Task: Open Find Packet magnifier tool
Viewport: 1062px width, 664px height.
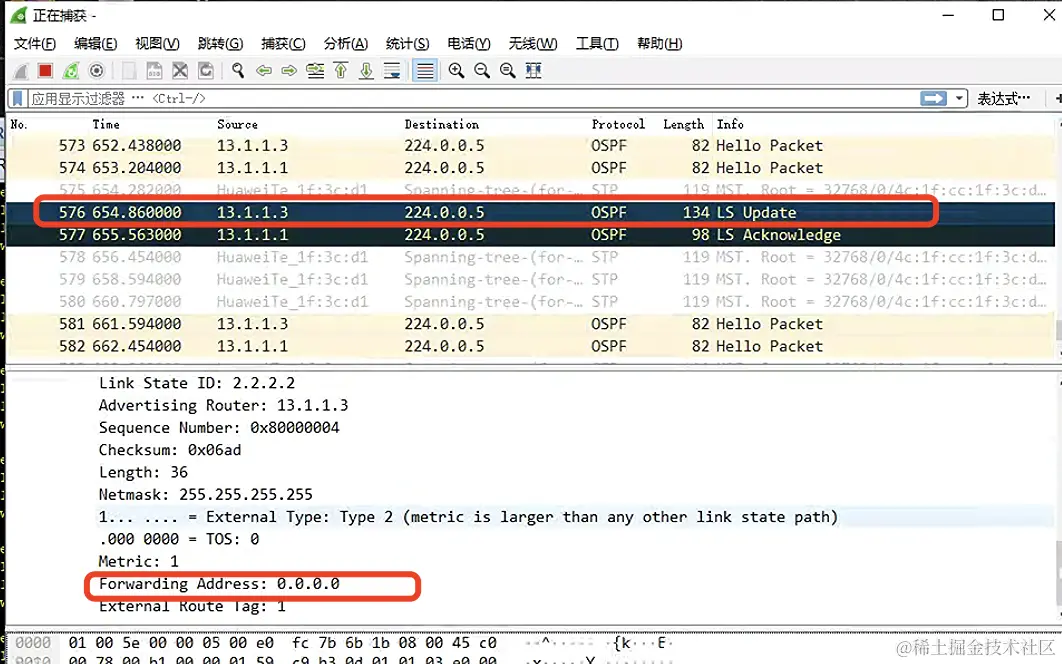Action: [238, 70]
